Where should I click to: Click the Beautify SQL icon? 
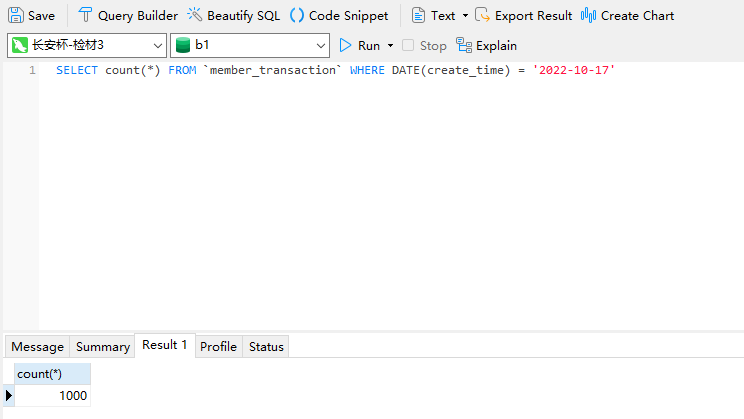tap(194, 16)
